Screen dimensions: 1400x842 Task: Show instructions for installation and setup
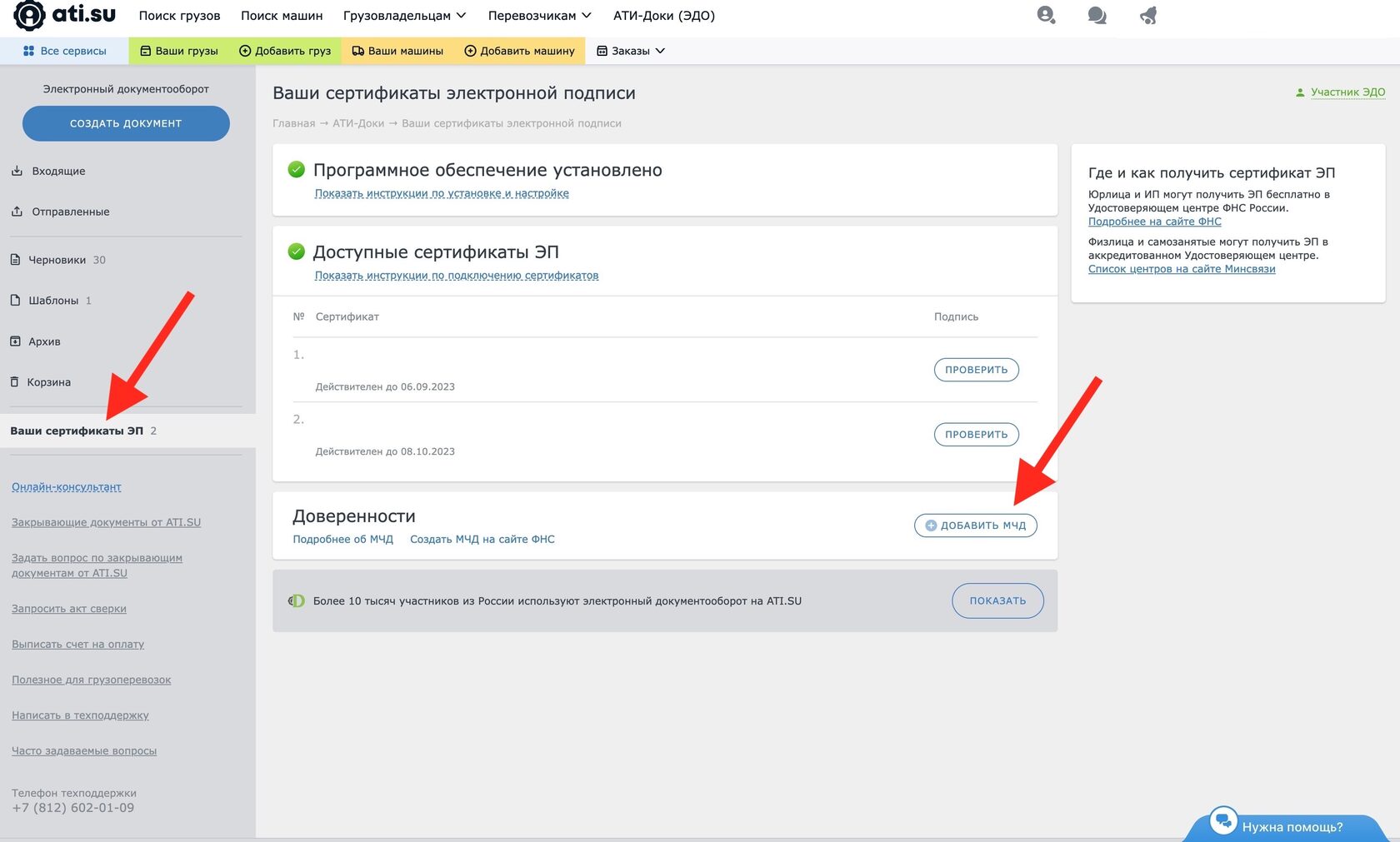(442, 193)
